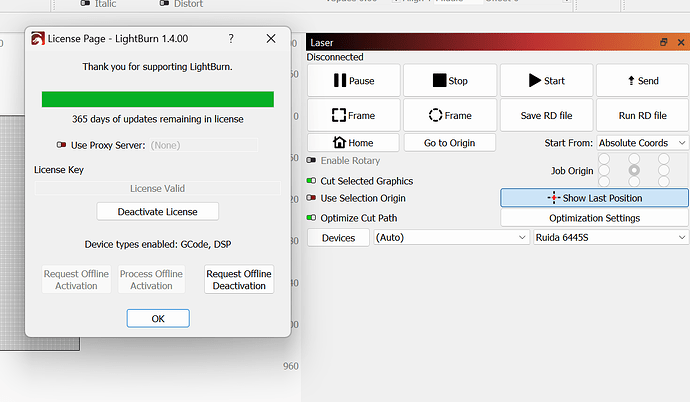
Task: Open the Ruida 6445S device dropdown
Action: click(x=611, y=238)
